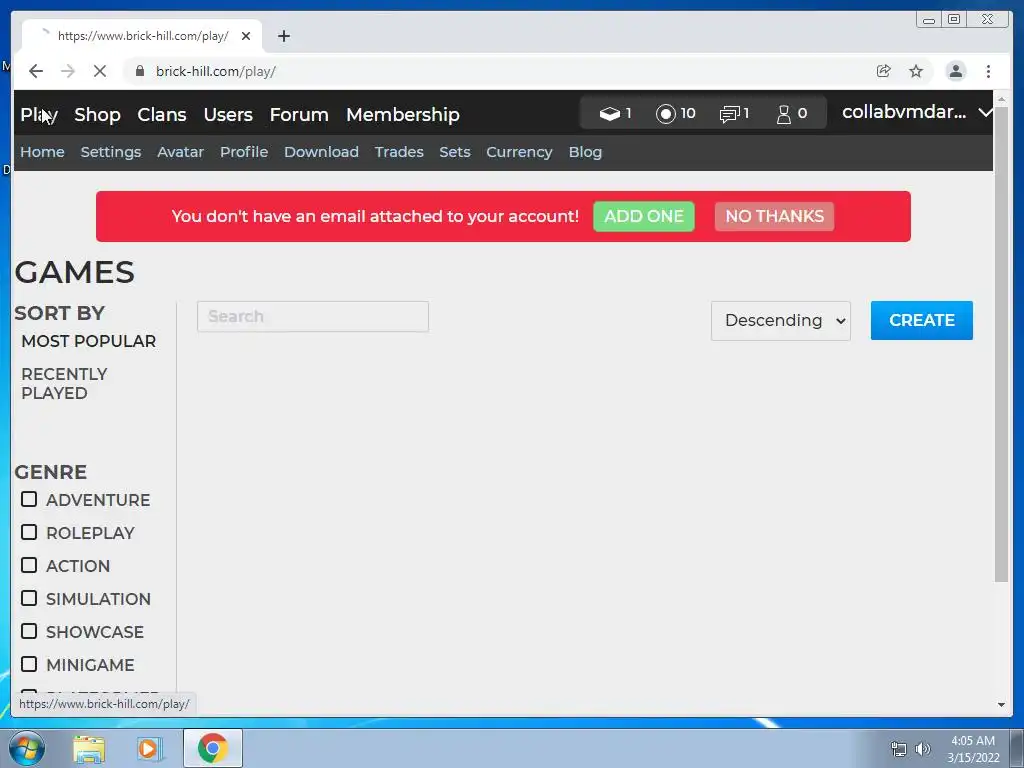Open Windows Media Player from taskbar
Viewport: 1024px width, 768px height.
pyautogui.click(x=148, y=748)
